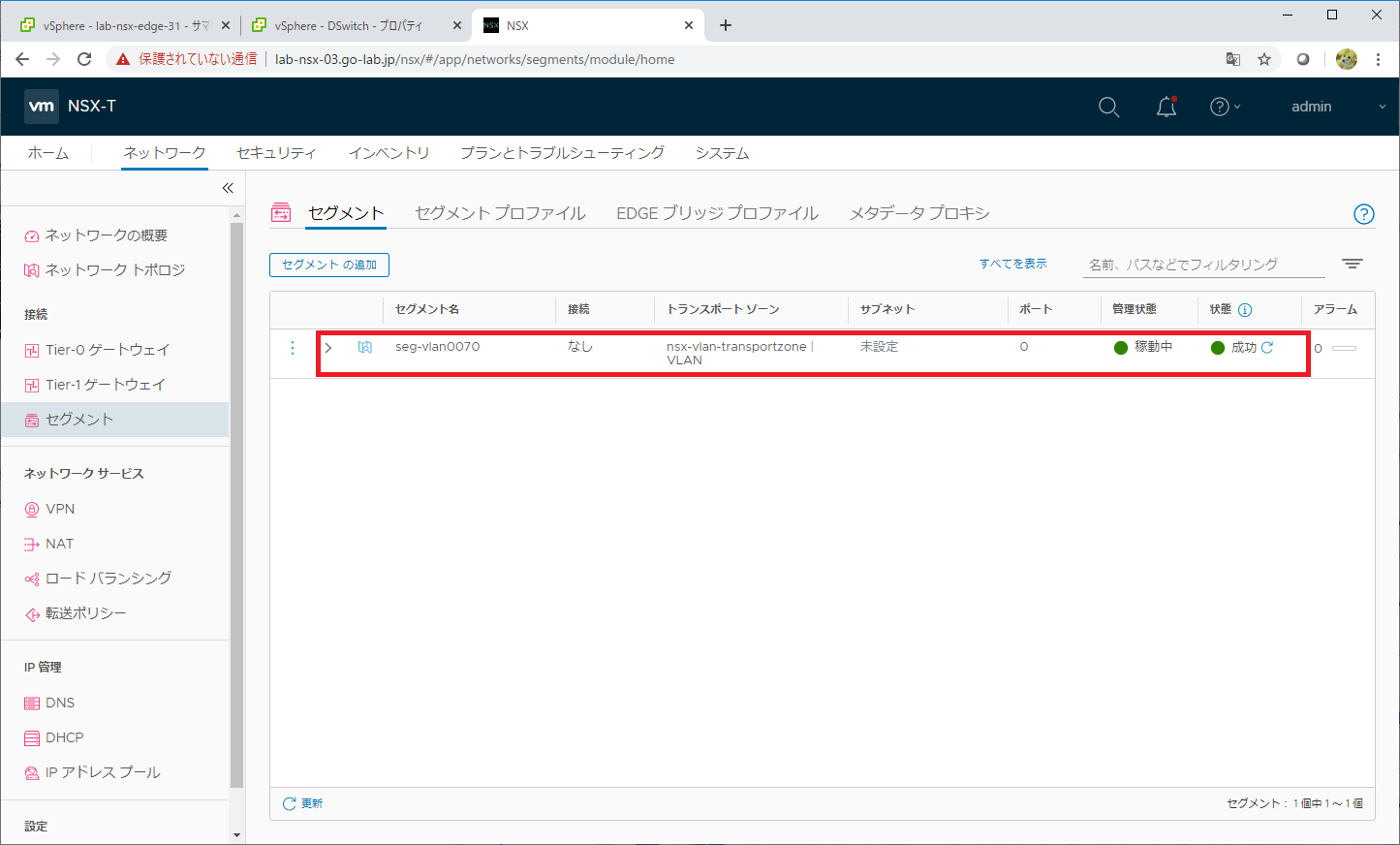1400x845 pixels.
Task: Open プランとトラブルシューティング top menu
Action: [x=562, y=153]
